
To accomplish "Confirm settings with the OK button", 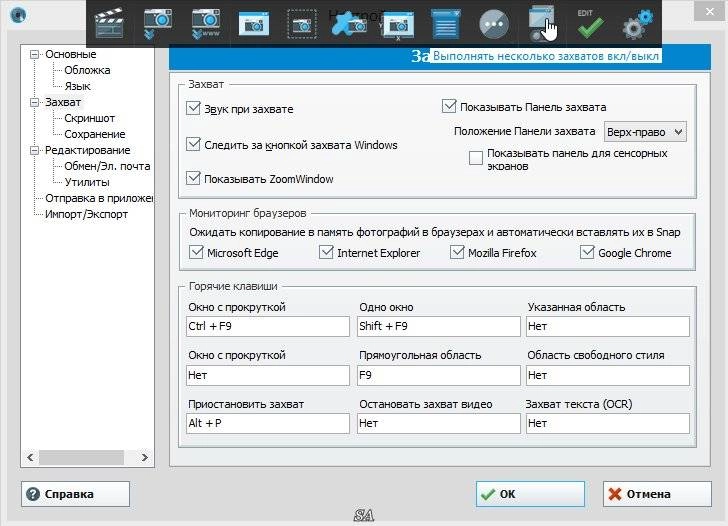I will click(x=530, y=494).
